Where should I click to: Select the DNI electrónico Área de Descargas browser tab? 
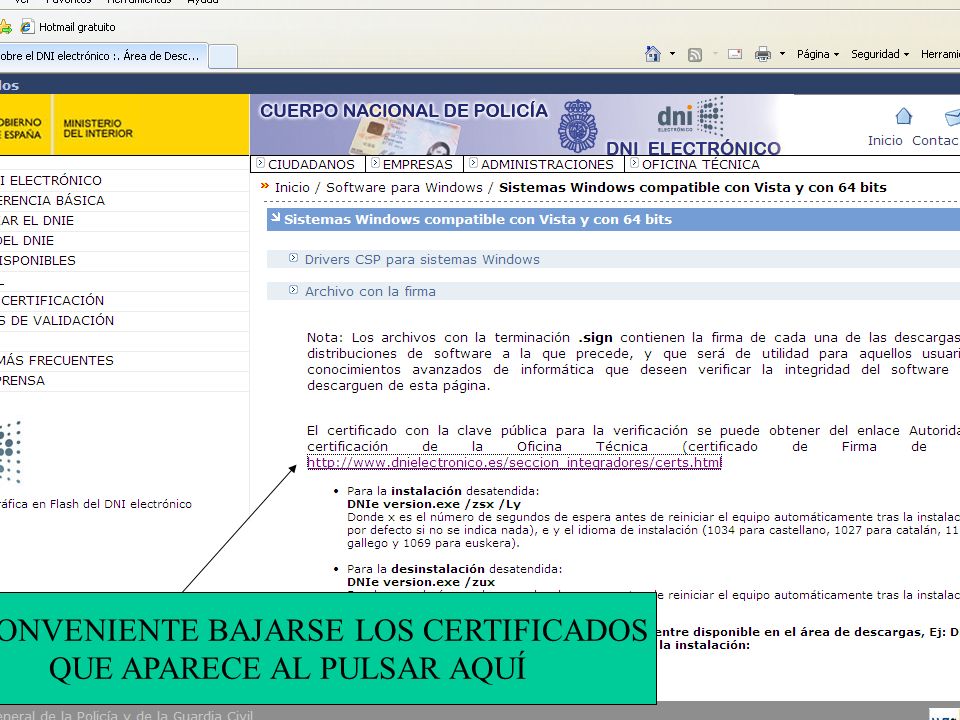103,56
